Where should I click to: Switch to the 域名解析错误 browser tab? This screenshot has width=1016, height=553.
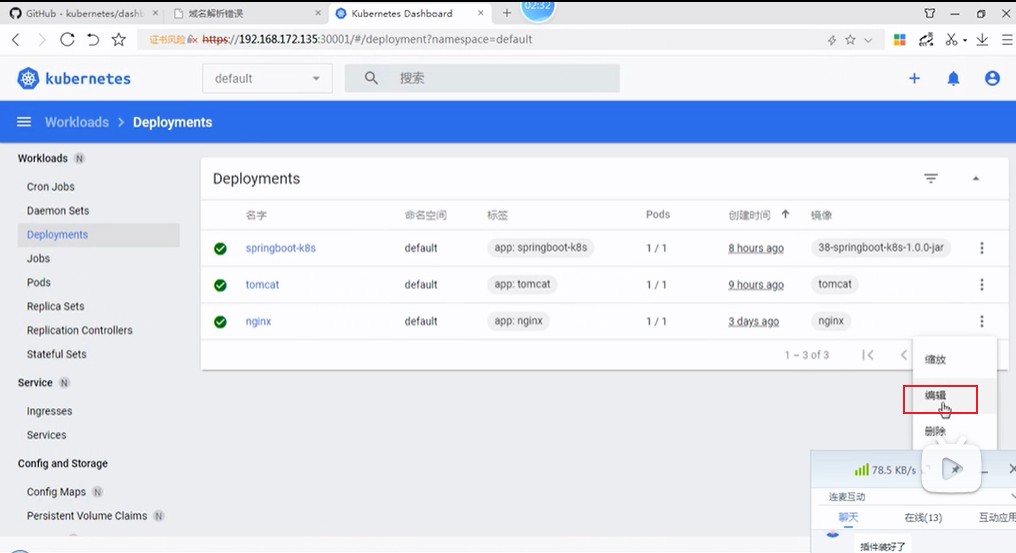[x=246, y=13]
